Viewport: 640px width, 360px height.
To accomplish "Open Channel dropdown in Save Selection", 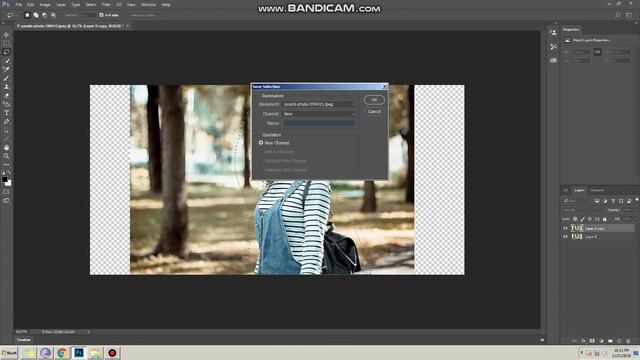I will click(x=319, y=114).
